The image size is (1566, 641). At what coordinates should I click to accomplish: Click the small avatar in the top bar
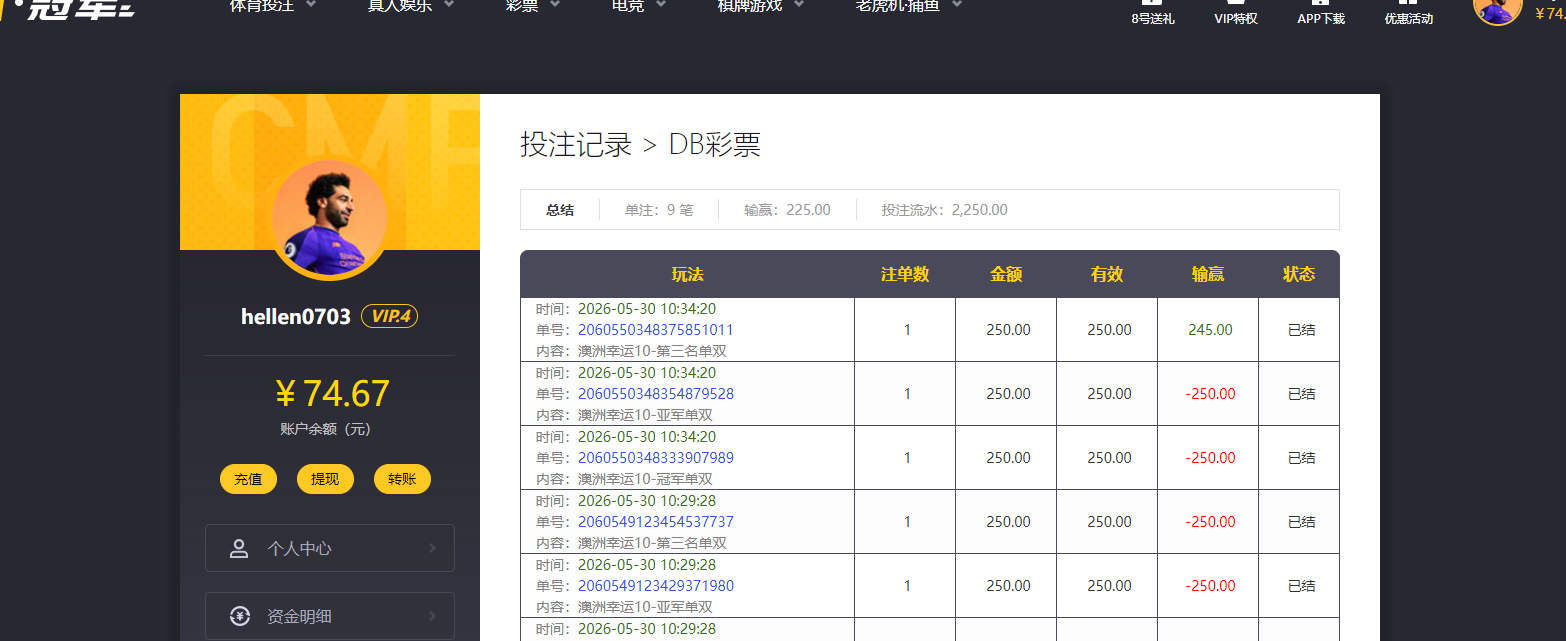point(1497,6)
